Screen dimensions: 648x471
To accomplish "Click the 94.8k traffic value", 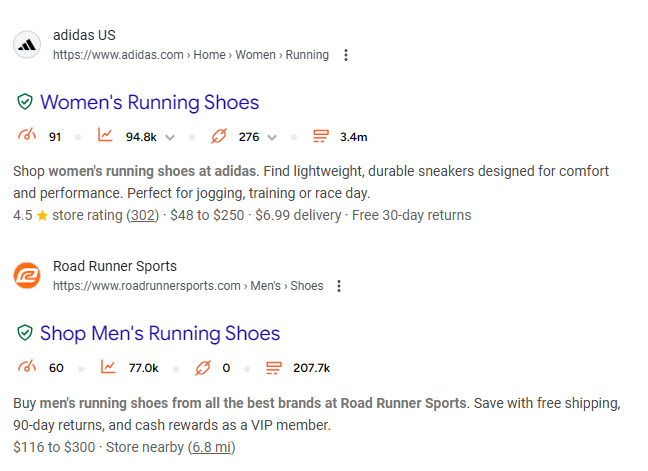I will click(x=141, y=137).
